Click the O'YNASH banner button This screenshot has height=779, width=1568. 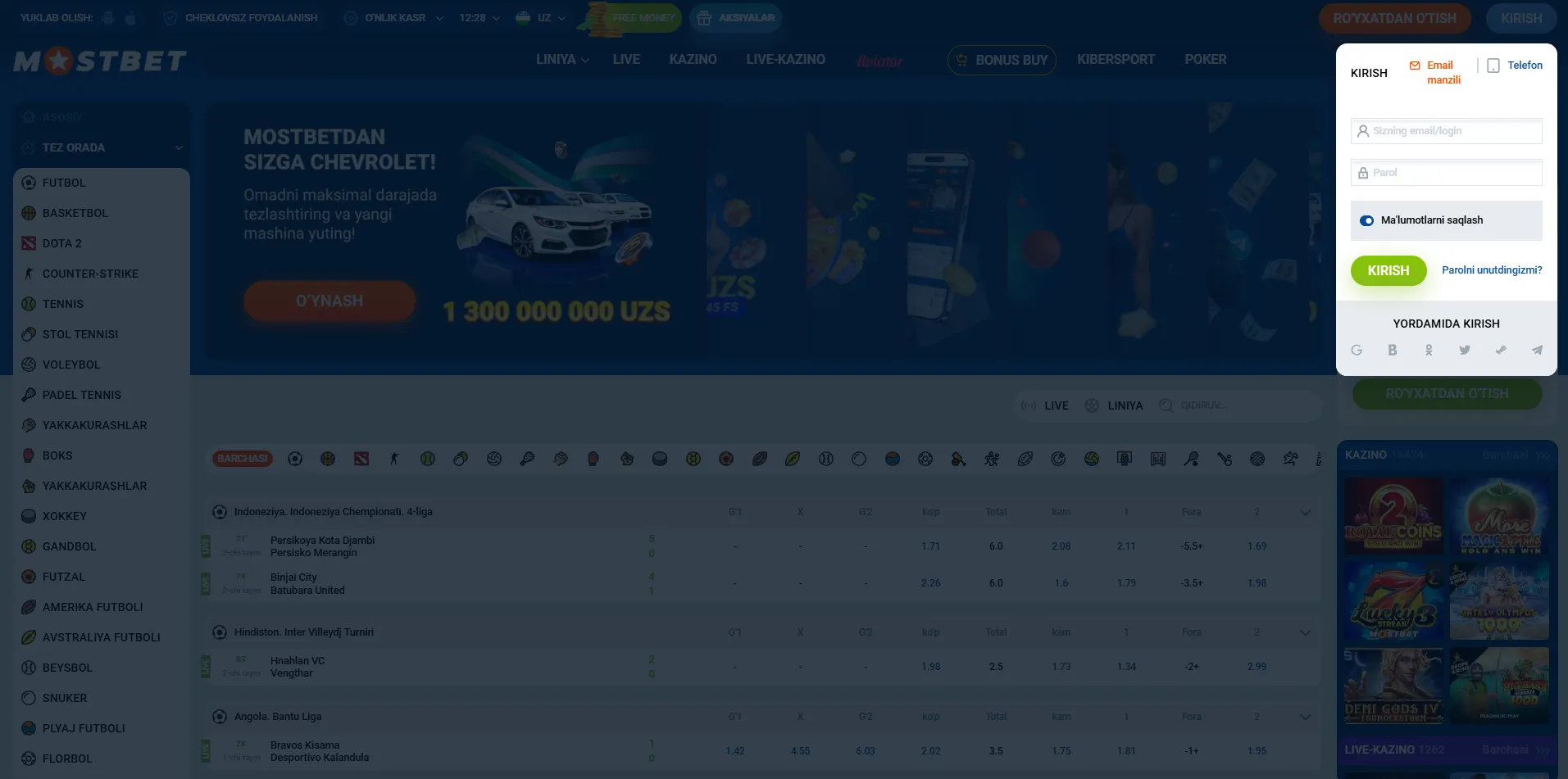[330, 301]
